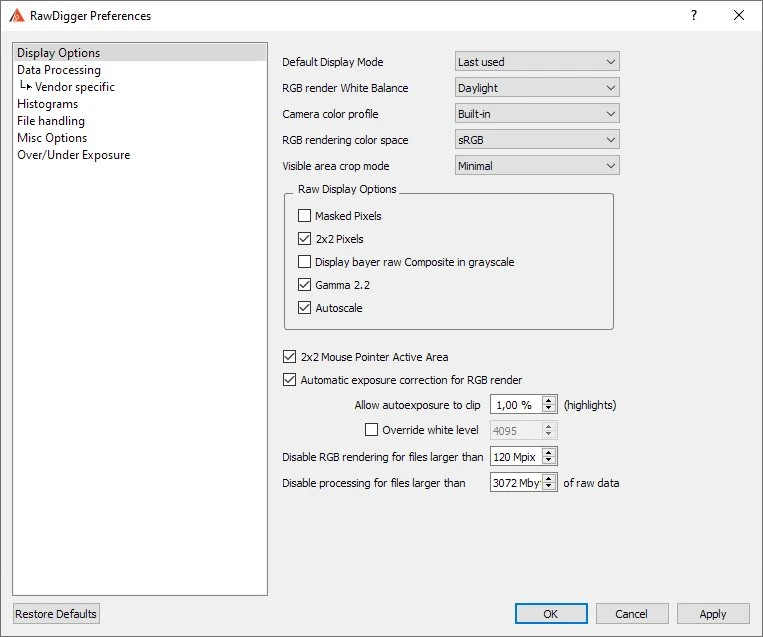Enable the Override white level checkbox
This screenshot has width=763, height=637.
[x=372, y=430]
